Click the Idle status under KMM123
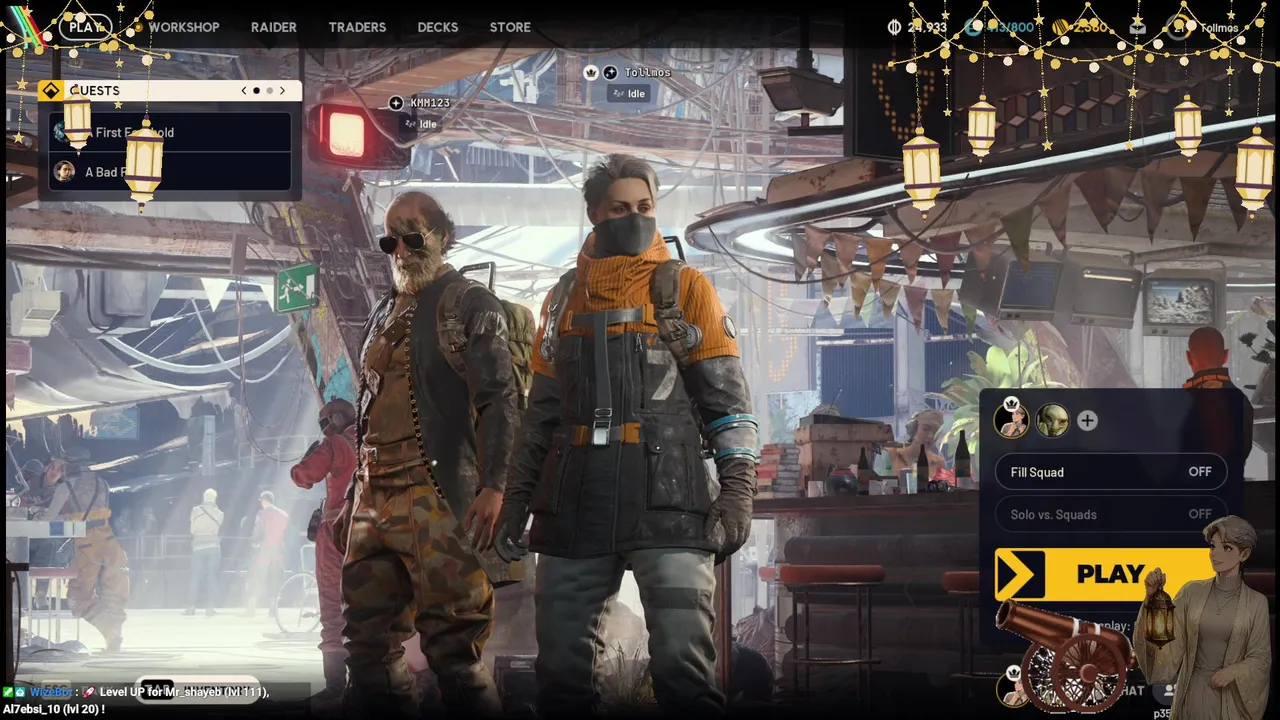 pyautogui.click(x=420, y=124)
